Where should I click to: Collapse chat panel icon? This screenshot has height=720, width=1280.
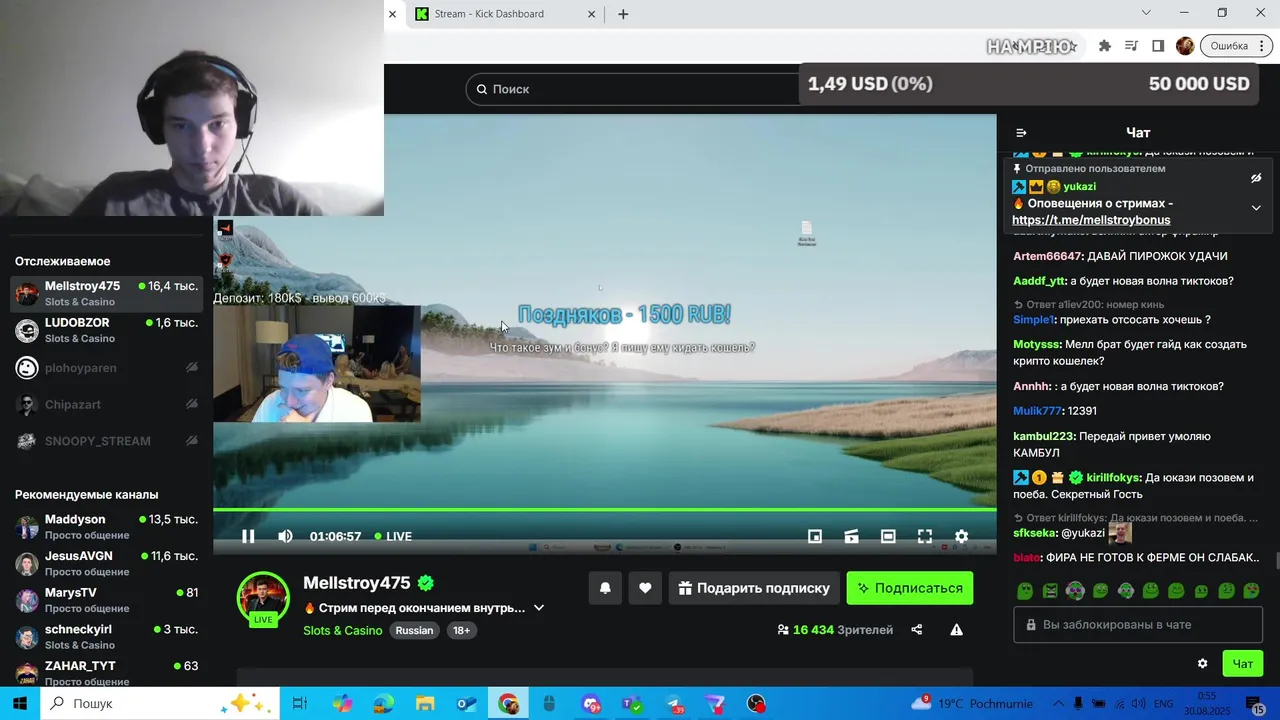[1021, 132]
